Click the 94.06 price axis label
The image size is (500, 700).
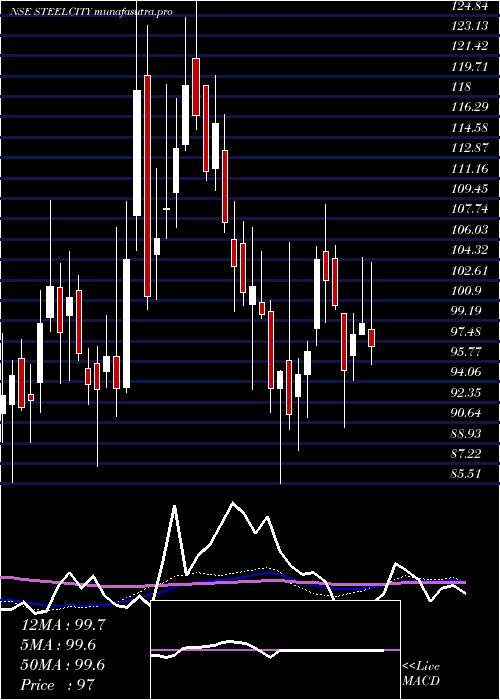[x=467, y=372]
